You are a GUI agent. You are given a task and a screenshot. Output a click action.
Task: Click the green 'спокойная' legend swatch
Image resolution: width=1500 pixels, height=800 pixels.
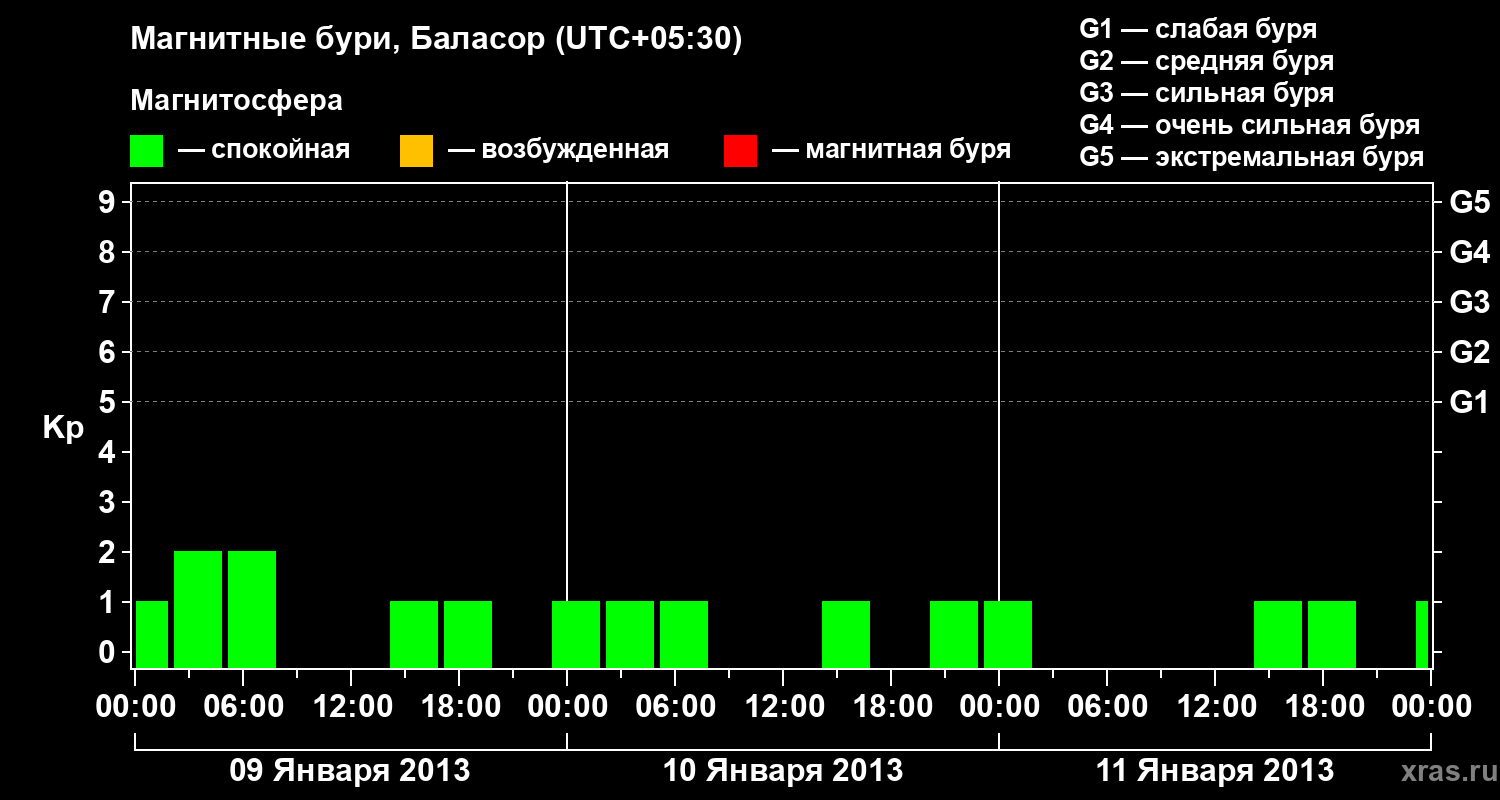(147, 151)
